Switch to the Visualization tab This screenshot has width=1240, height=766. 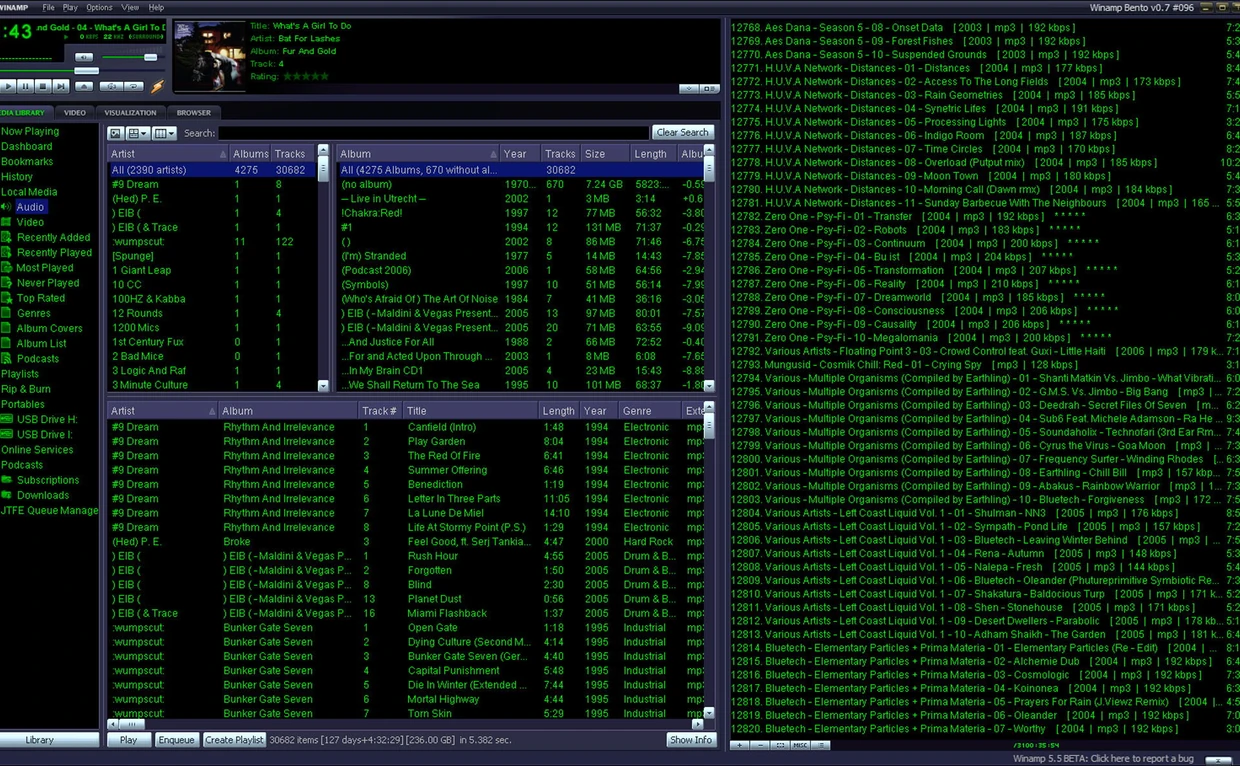click(130, 113)
